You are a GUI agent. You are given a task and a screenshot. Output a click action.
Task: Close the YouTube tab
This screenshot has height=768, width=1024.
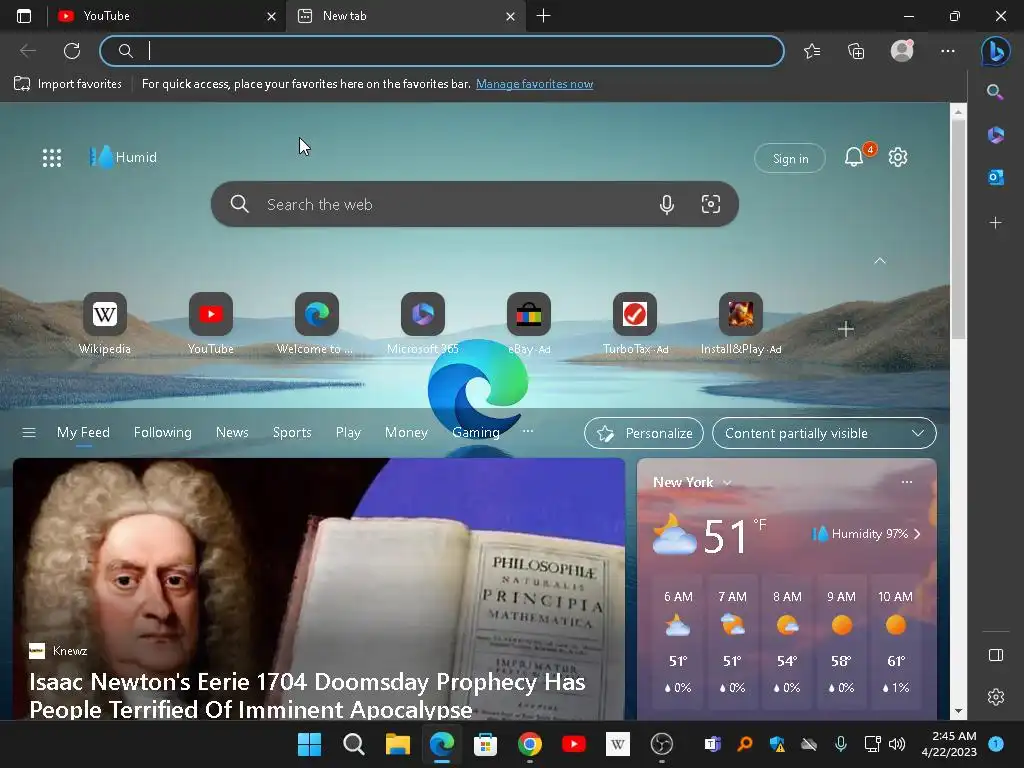tap(271, 16)
